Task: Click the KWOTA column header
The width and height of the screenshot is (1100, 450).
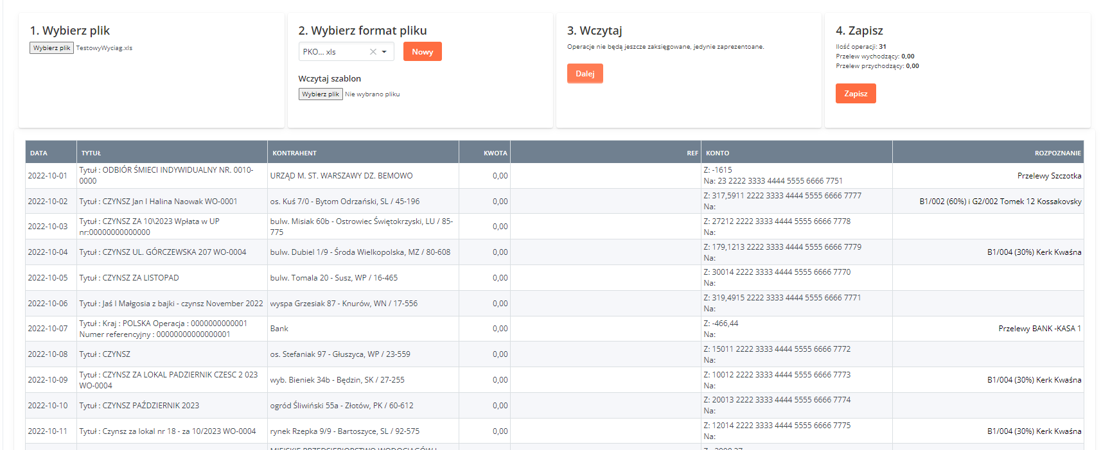Action: click(495, 153)
